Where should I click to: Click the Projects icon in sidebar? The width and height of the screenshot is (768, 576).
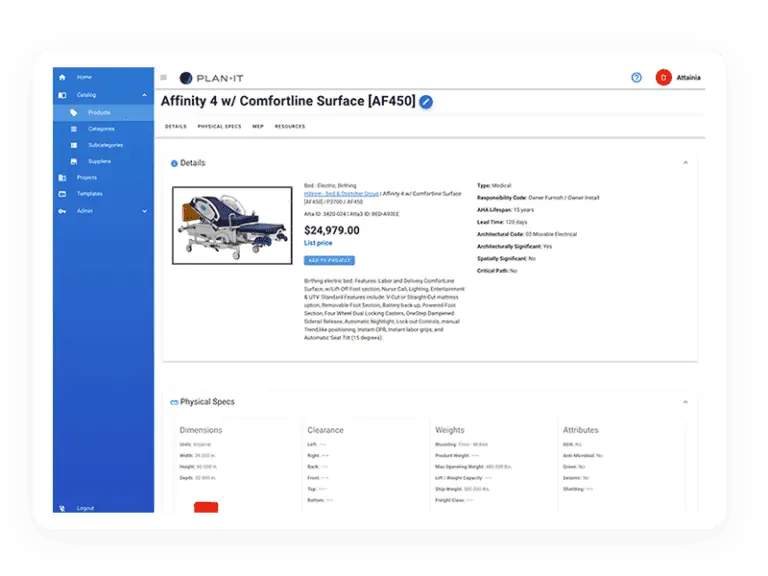pyautogui.click(x=62, y=178)
